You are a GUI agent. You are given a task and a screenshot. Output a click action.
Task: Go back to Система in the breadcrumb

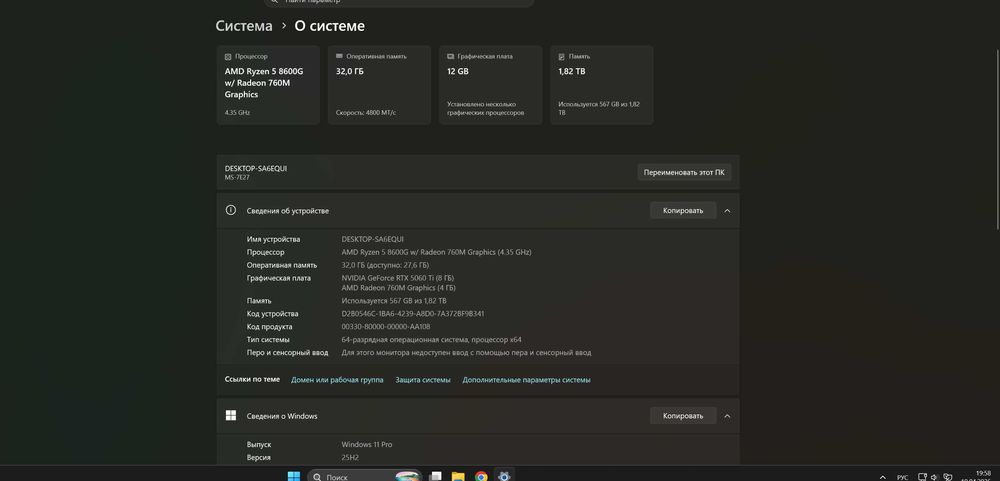point(244,26)
